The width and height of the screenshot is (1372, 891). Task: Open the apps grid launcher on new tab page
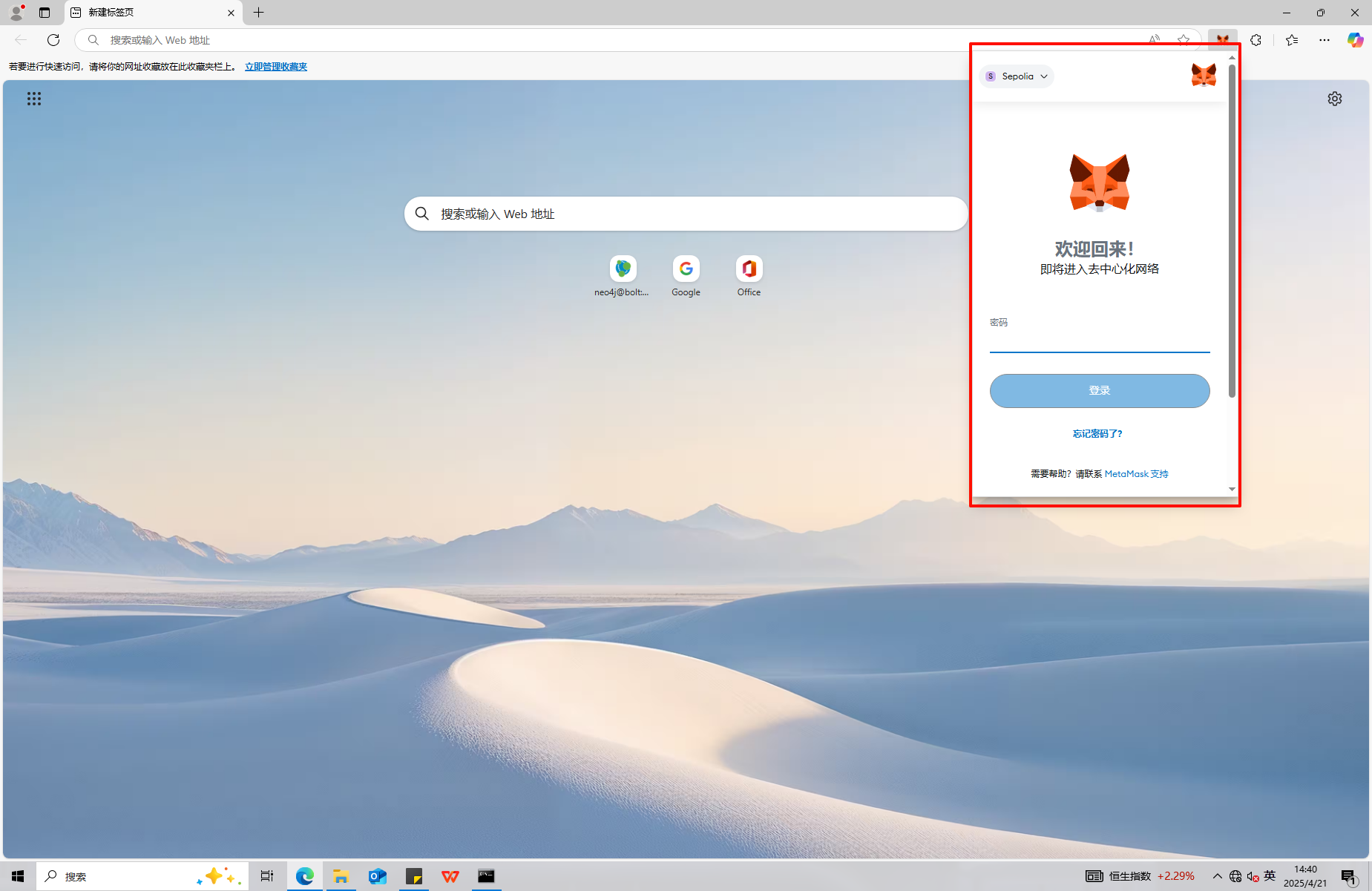tap(34, 99)
